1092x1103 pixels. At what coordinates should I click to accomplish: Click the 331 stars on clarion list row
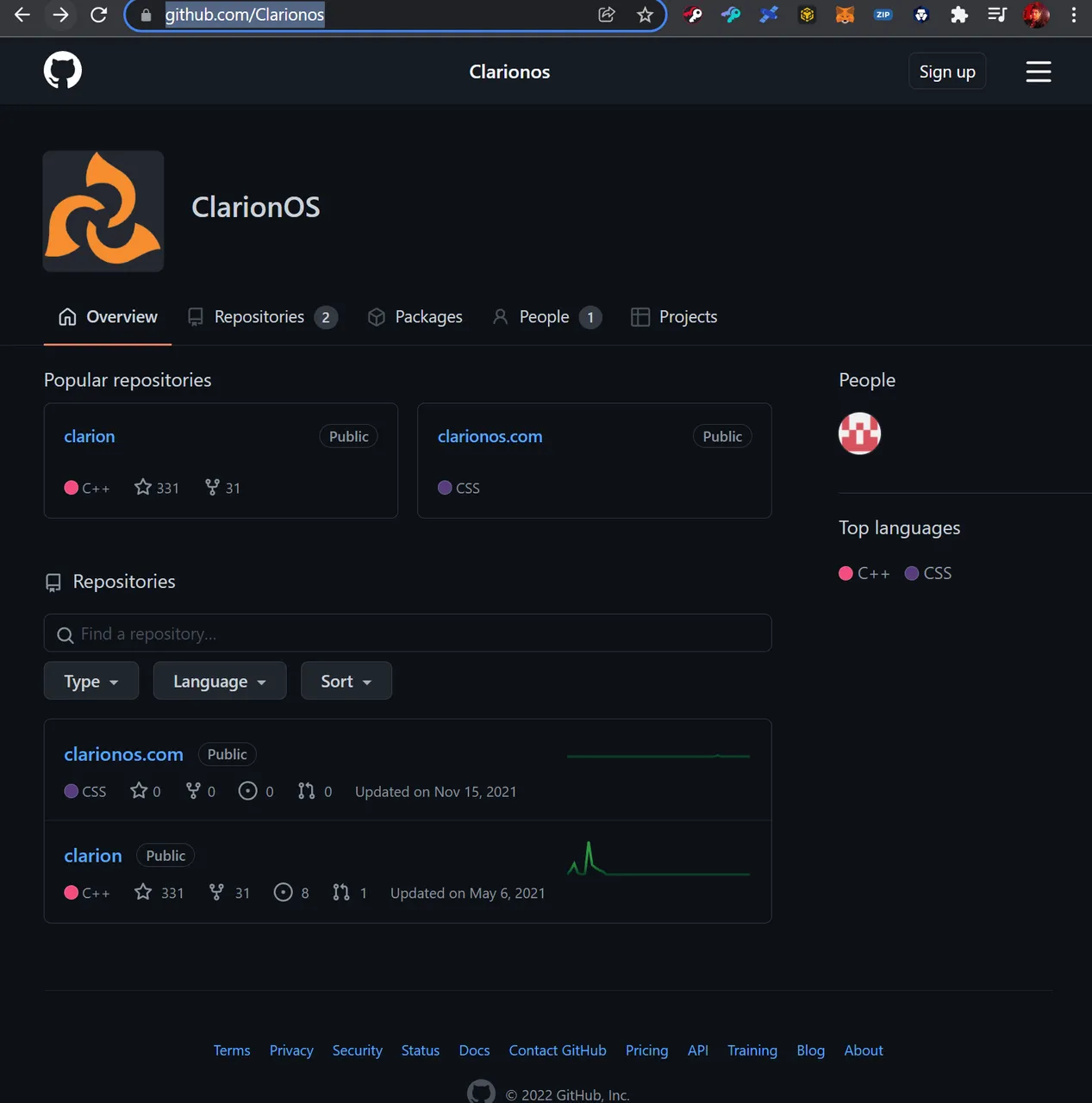pyautogui.click(x=159, y=893)
